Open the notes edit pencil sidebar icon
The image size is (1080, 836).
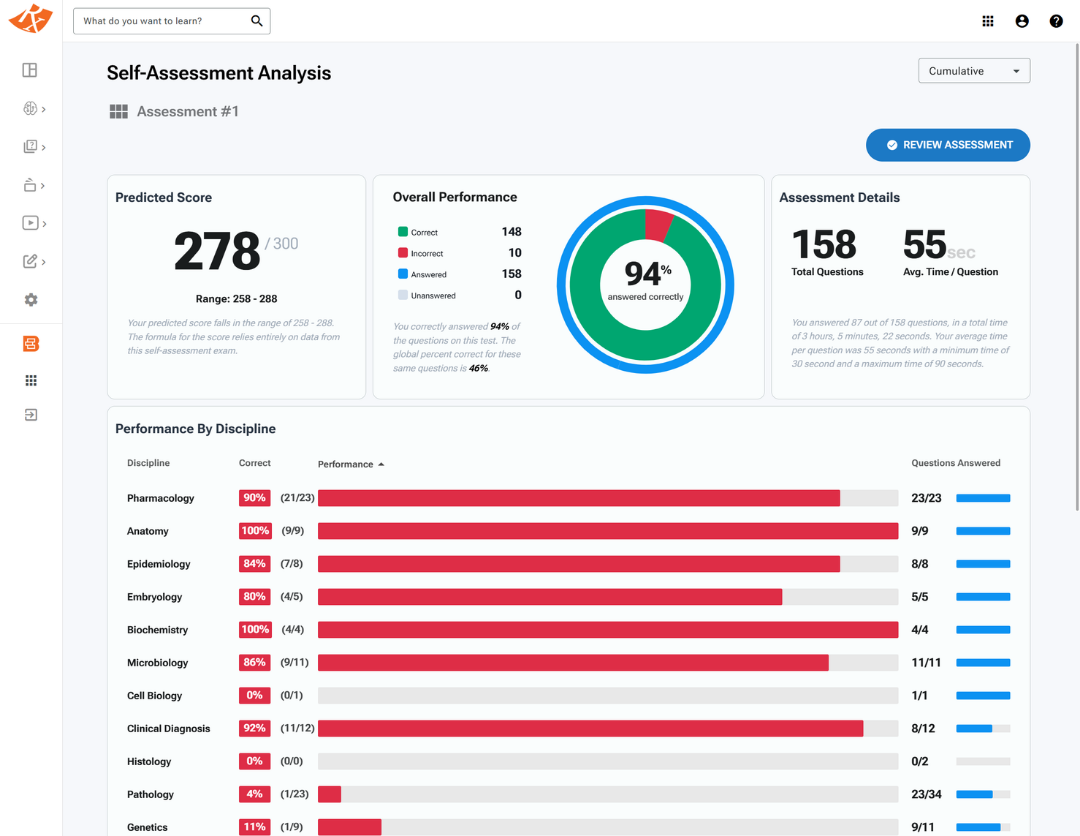[30, 261]
